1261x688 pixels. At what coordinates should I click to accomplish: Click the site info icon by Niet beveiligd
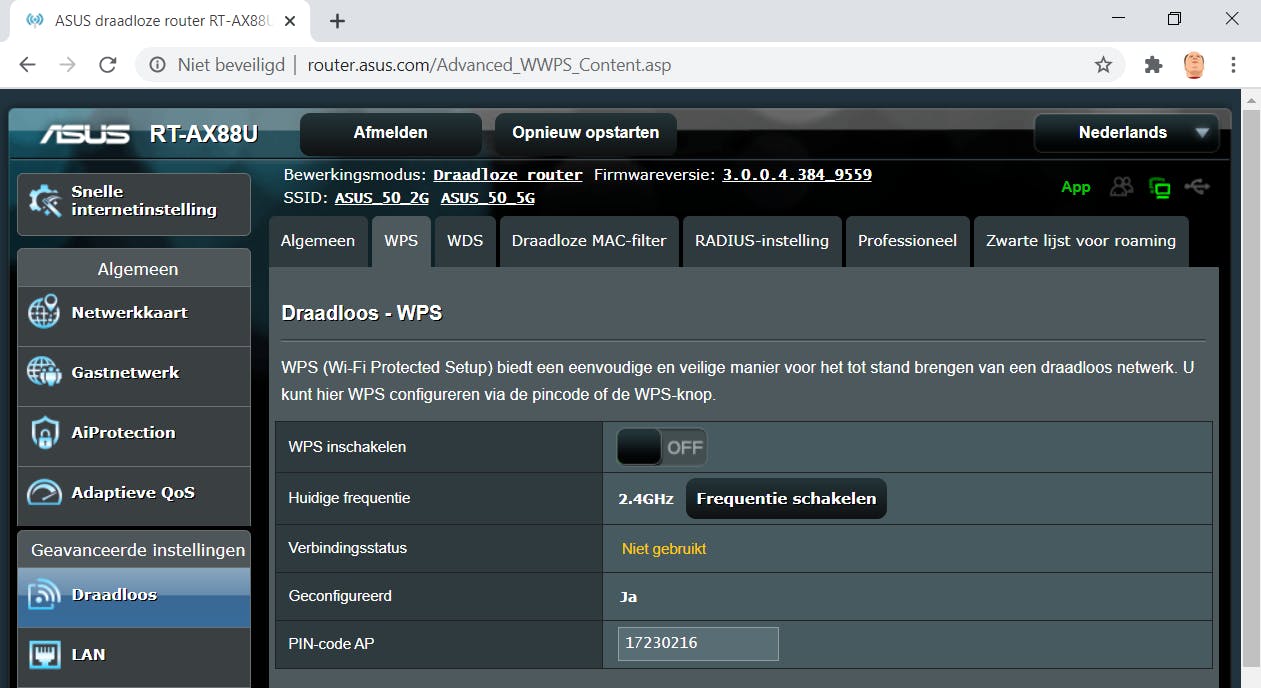coord(157,65)
